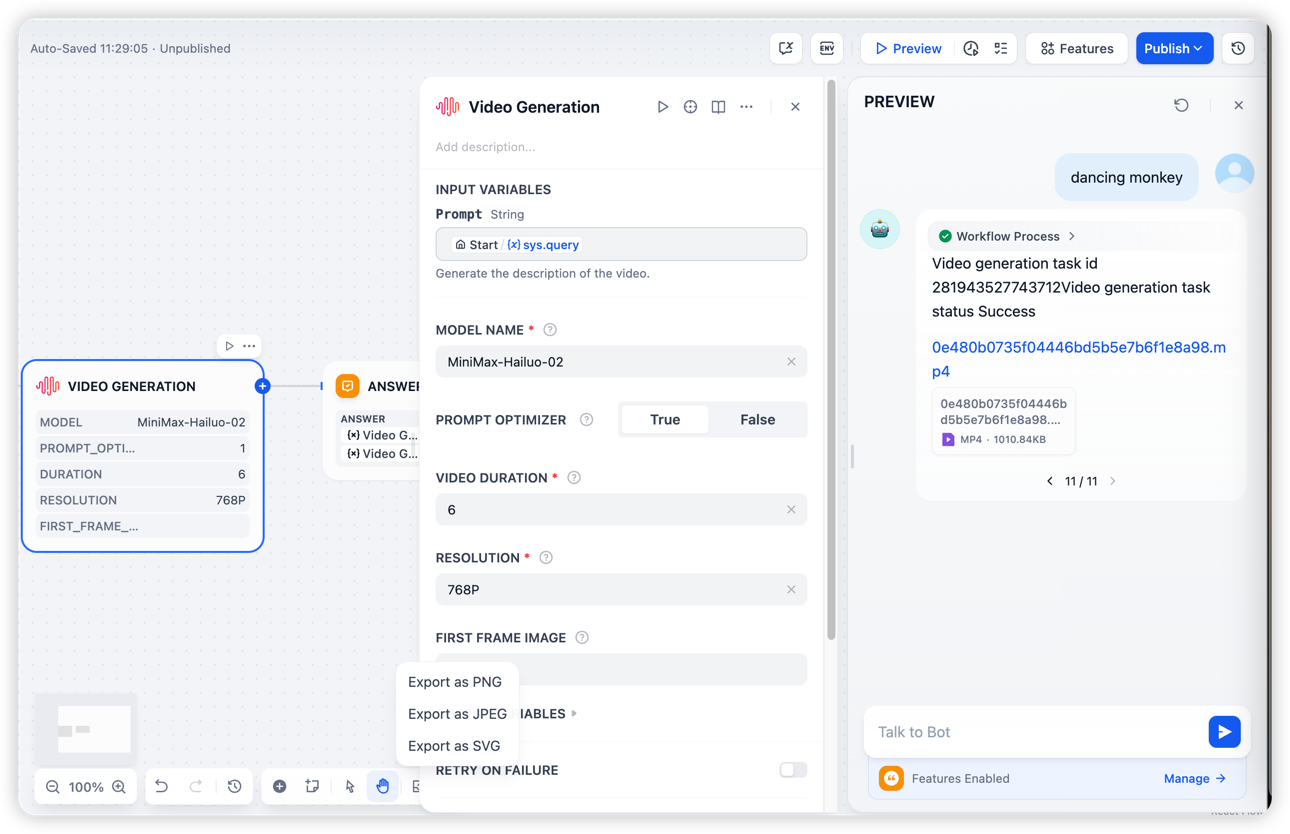
Task: Click the add node plus icon
Action: pos(280,787)
